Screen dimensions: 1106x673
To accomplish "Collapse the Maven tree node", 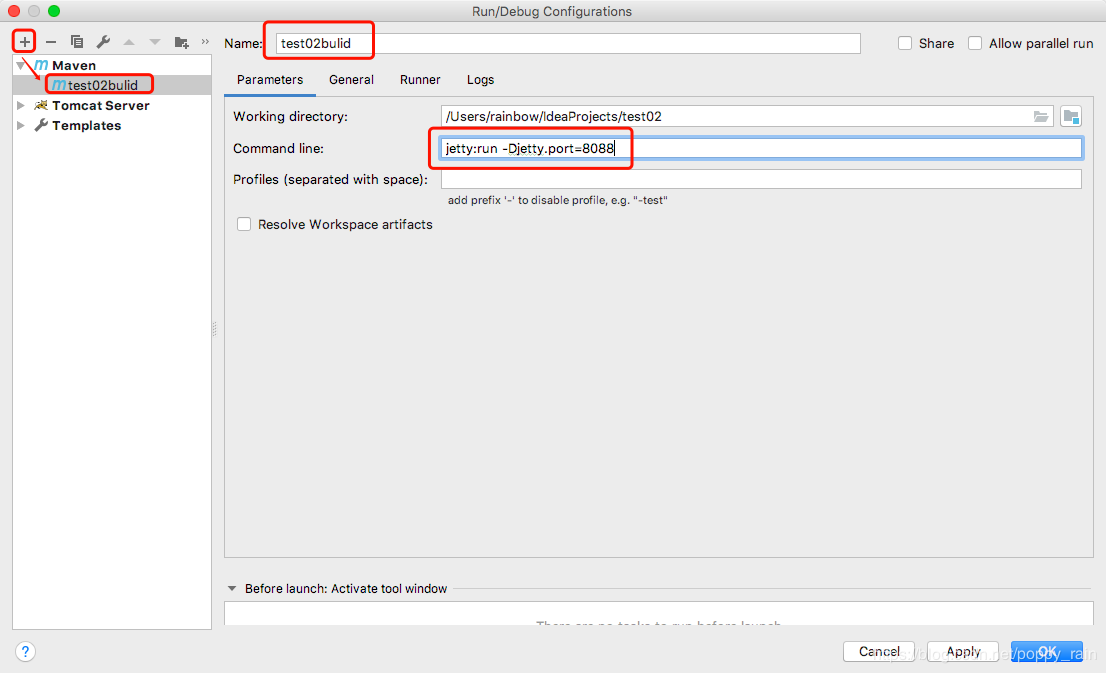I will [x=21, y=65].
